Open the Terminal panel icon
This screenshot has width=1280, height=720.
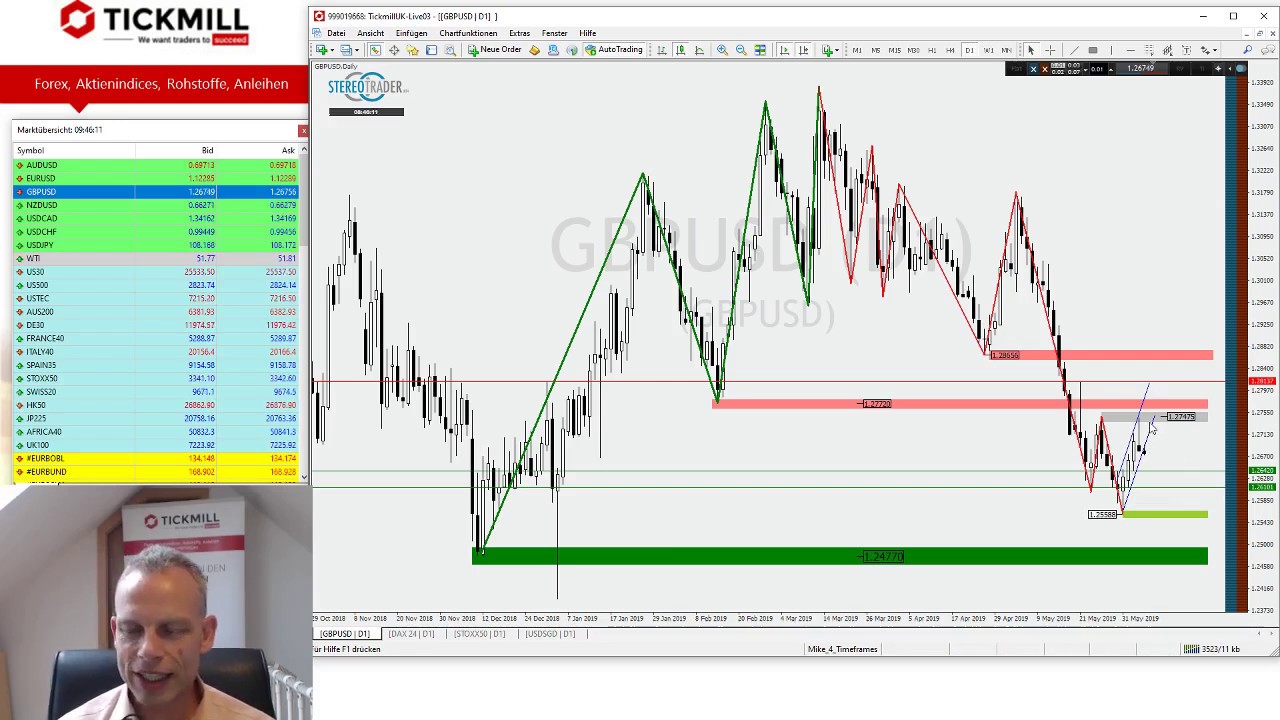pos(431,50)
